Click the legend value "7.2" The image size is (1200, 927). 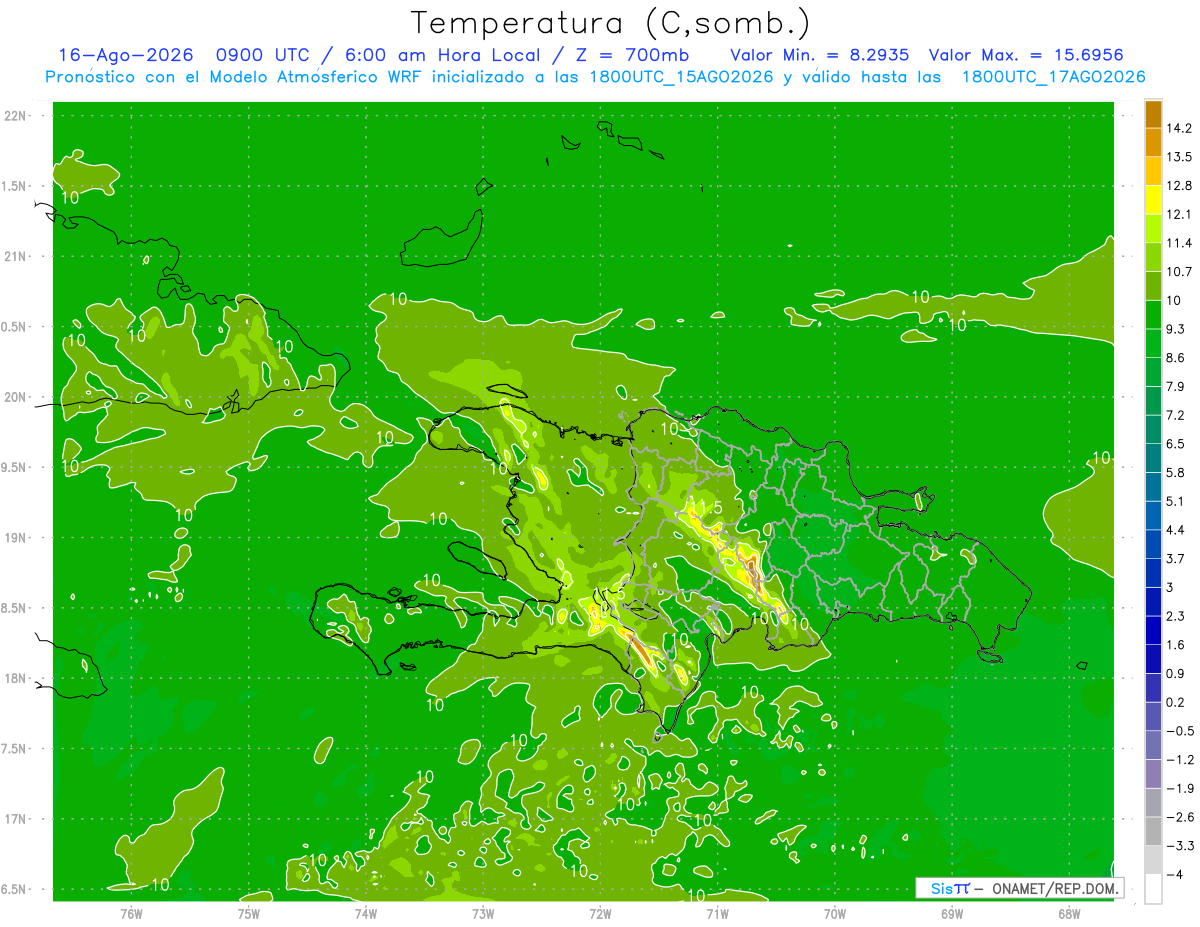[x=1177, y=415]
